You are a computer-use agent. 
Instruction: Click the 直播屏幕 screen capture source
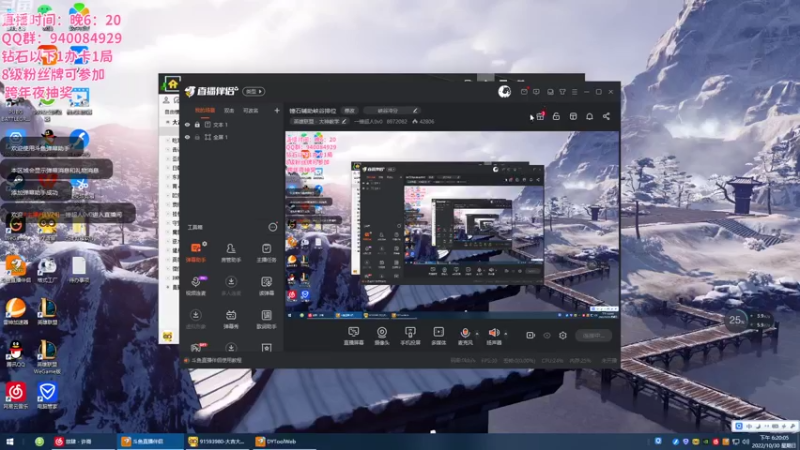[x=353, y=336]
